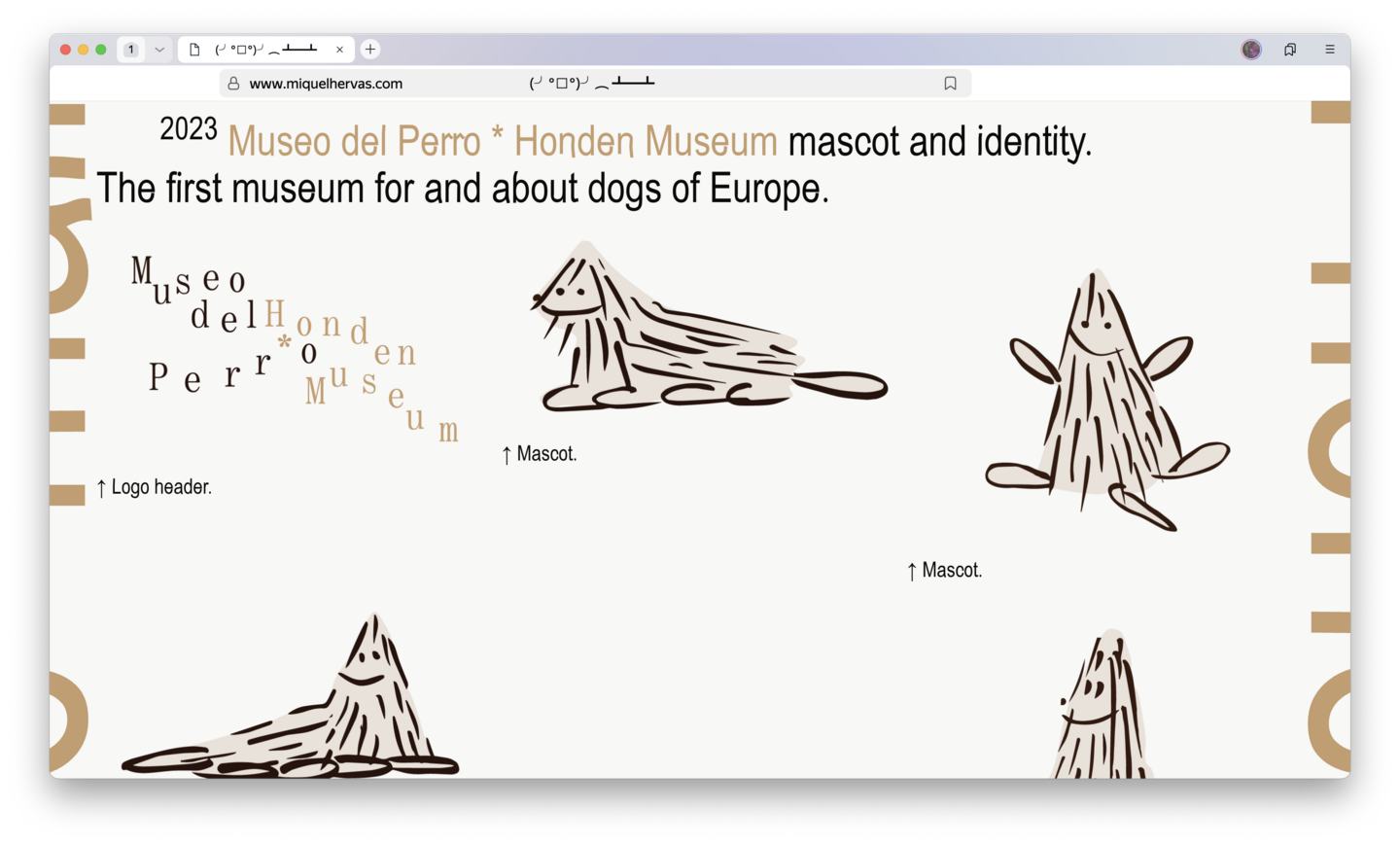Bookmark this page from the address bar

click(x=950, y=84)
